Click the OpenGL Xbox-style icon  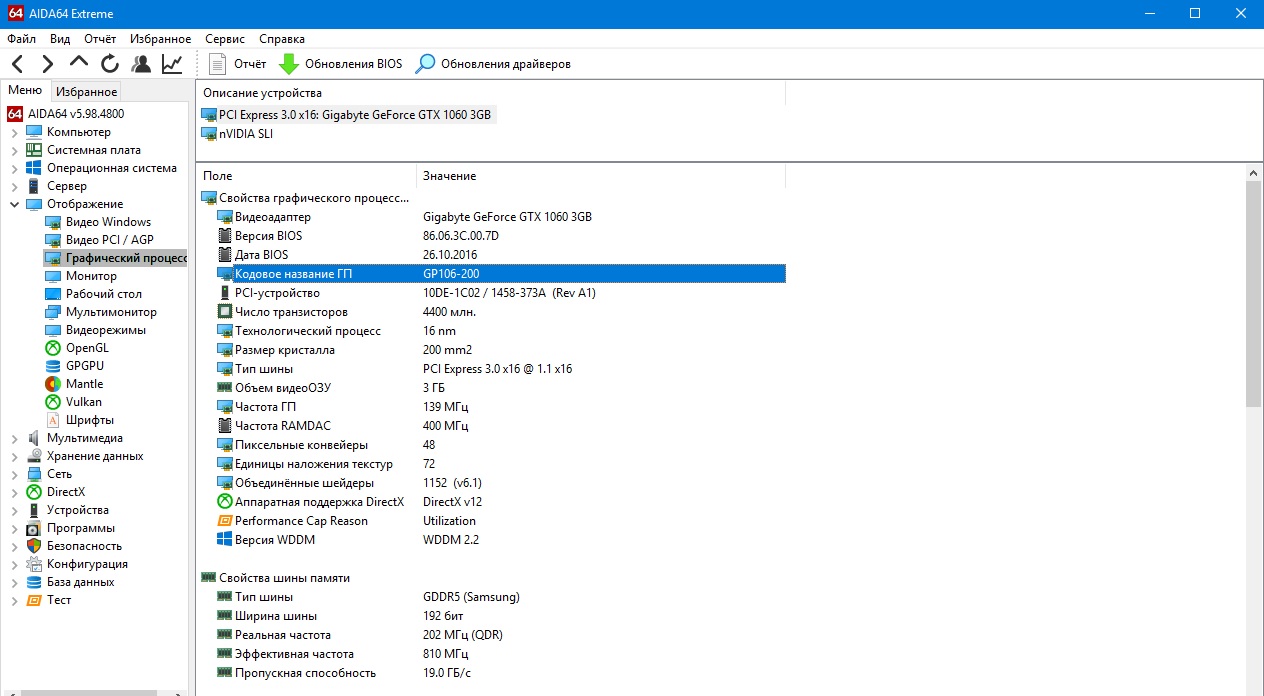(x=53, y=348)
